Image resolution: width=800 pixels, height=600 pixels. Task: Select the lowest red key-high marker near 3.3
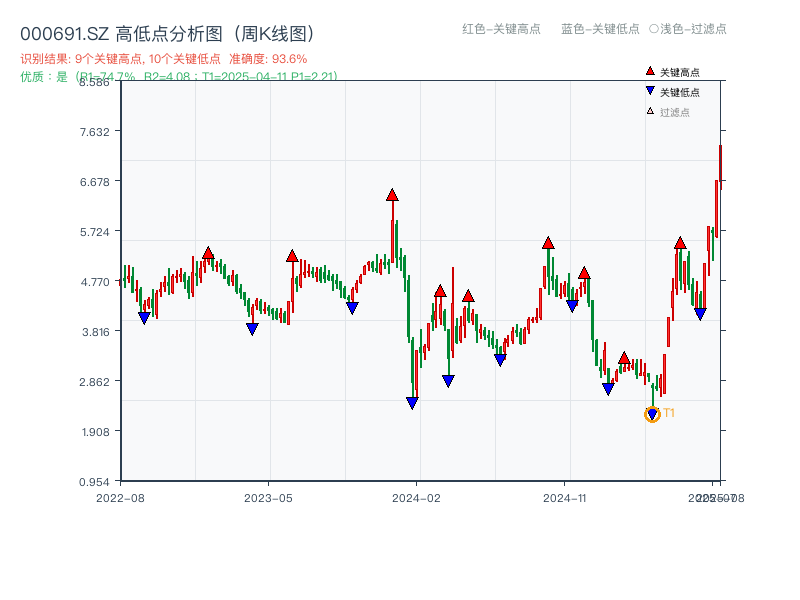pos(623,358)
